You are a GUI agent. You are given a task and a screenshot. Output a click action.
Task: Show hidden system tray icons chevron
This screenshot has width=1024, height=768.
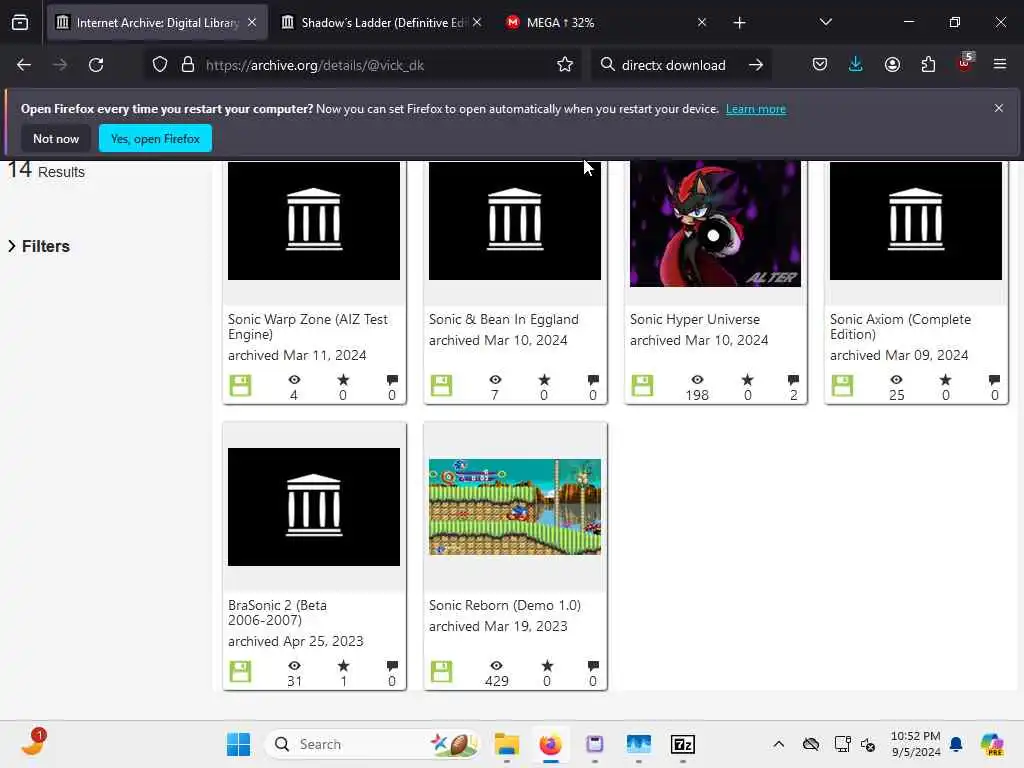pyautogui.click(x=778, y=744)
